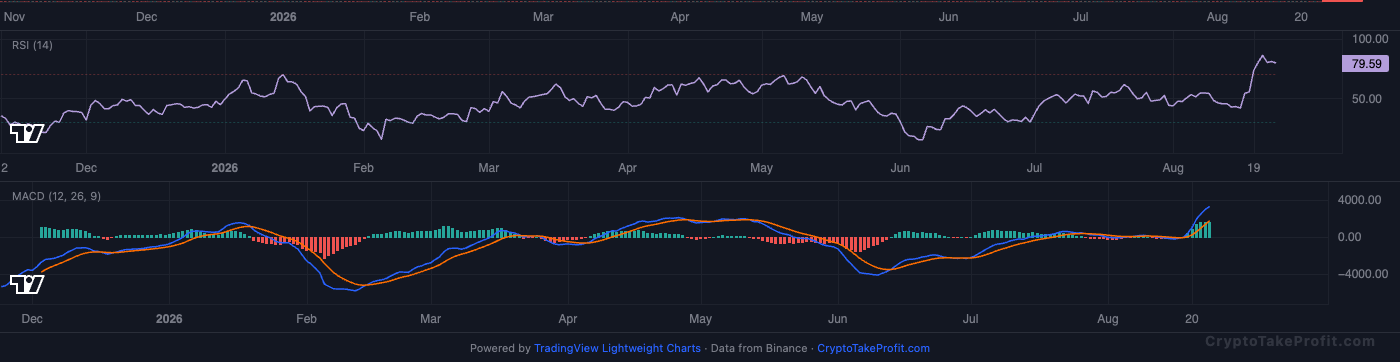Click 'Apr' on the RSI pane time axis
The image size is (1400, 362).
click(628, 168)
